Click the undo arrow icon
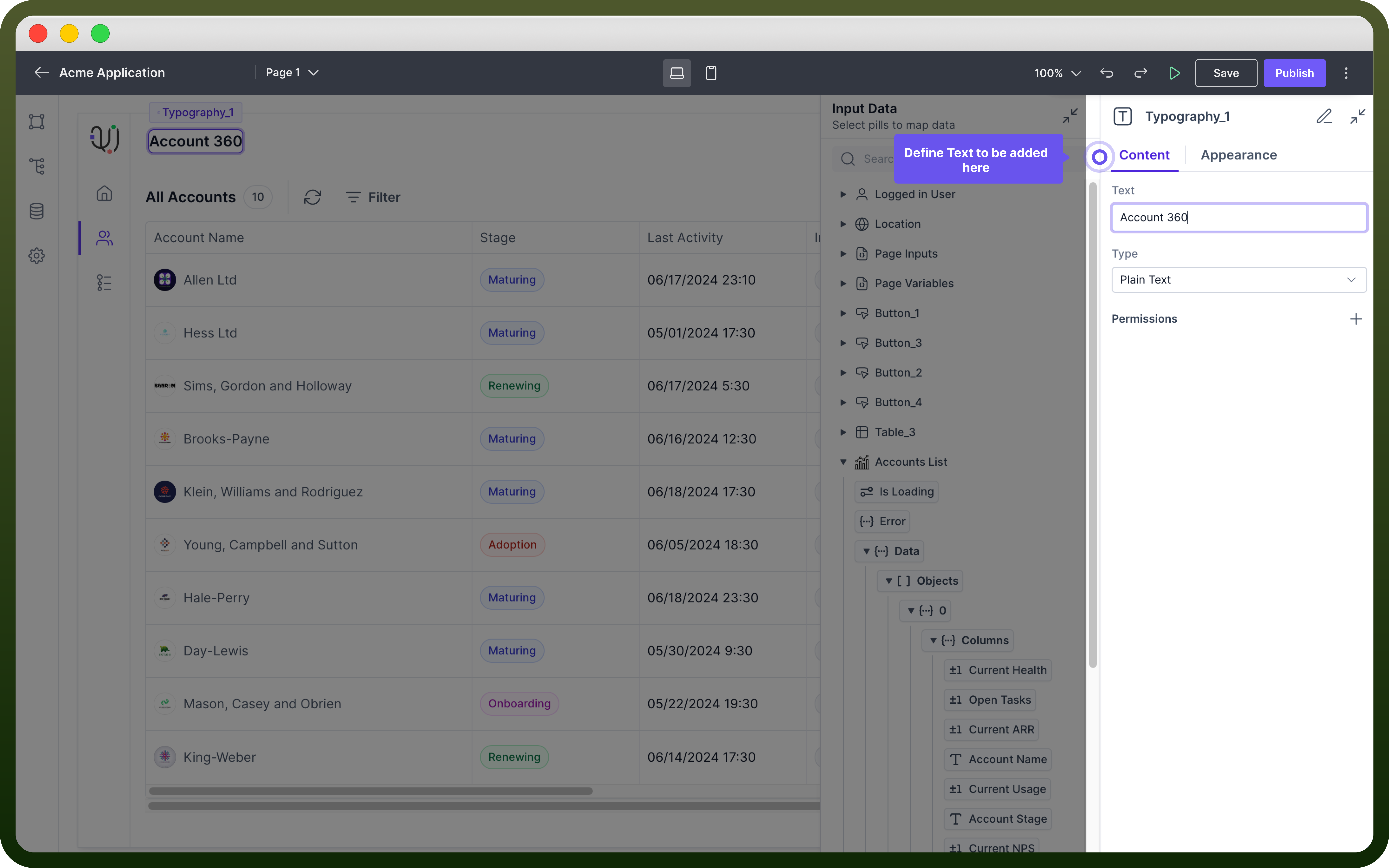1389x868 pixels. tap(1107, 73)
